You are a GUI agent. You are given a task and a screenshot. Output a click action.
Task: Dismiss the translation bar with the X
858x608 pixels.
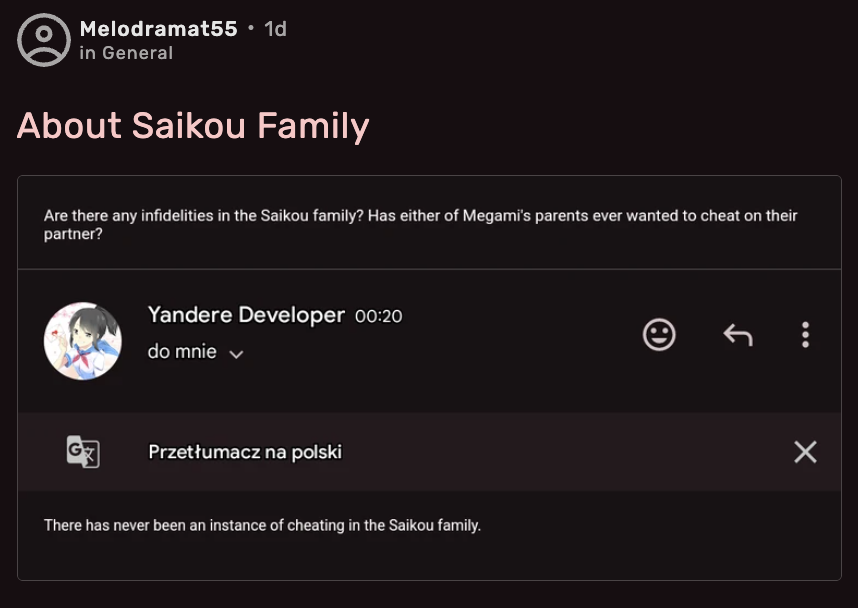point(805,452)
